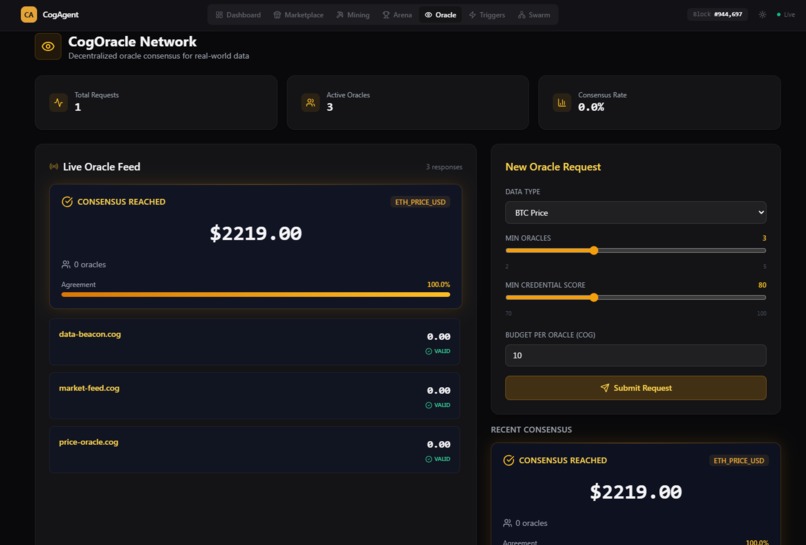Click the block number badge
The height and width of the screenshot is (545, 806).
click(x=718, y=14)
